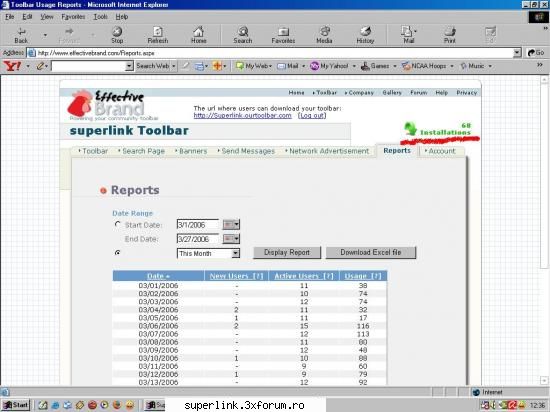Open the Gallery link in the top navigation
550x412 pixels.
pos(392,93)
